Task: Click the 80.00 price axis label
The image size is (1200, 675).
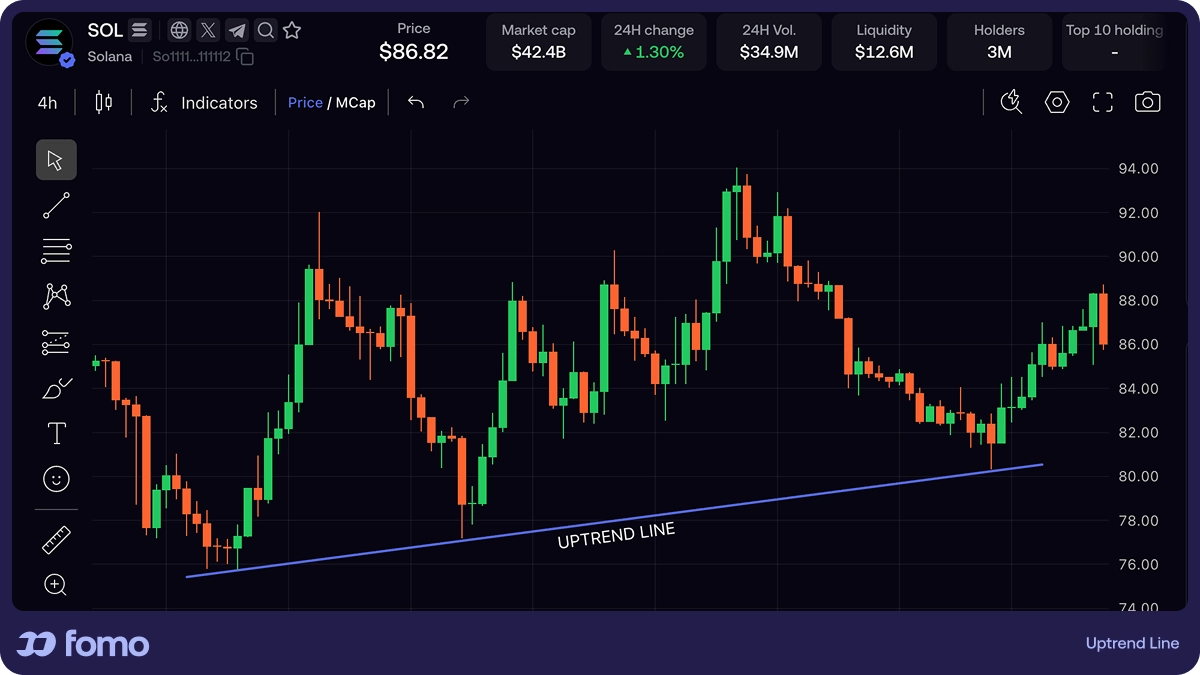Action: (x=1138, y=477)
